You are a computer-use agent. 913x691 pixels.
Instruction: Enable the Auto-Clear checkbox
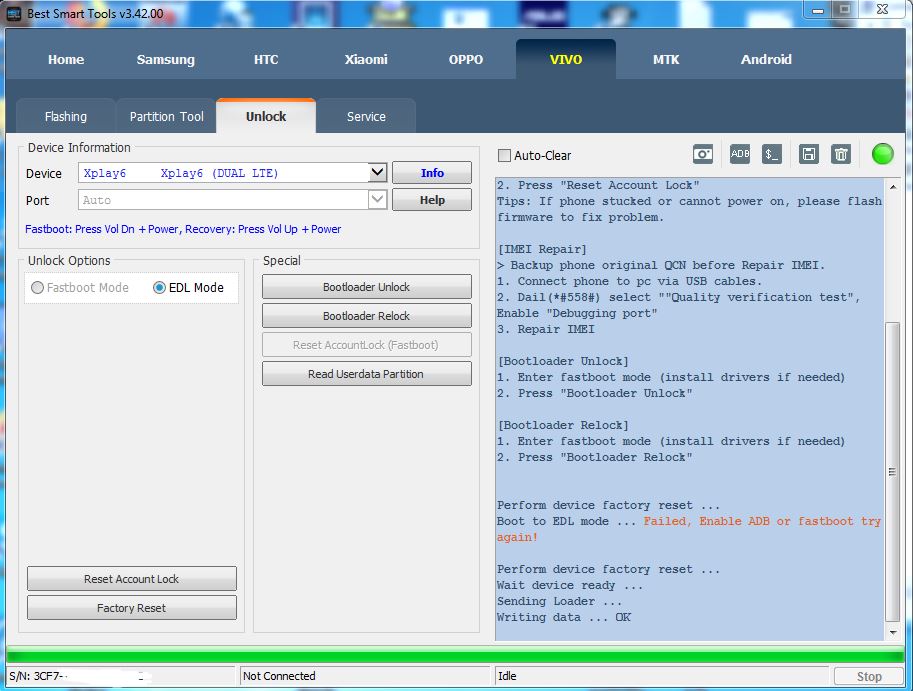tap(504, 155)
